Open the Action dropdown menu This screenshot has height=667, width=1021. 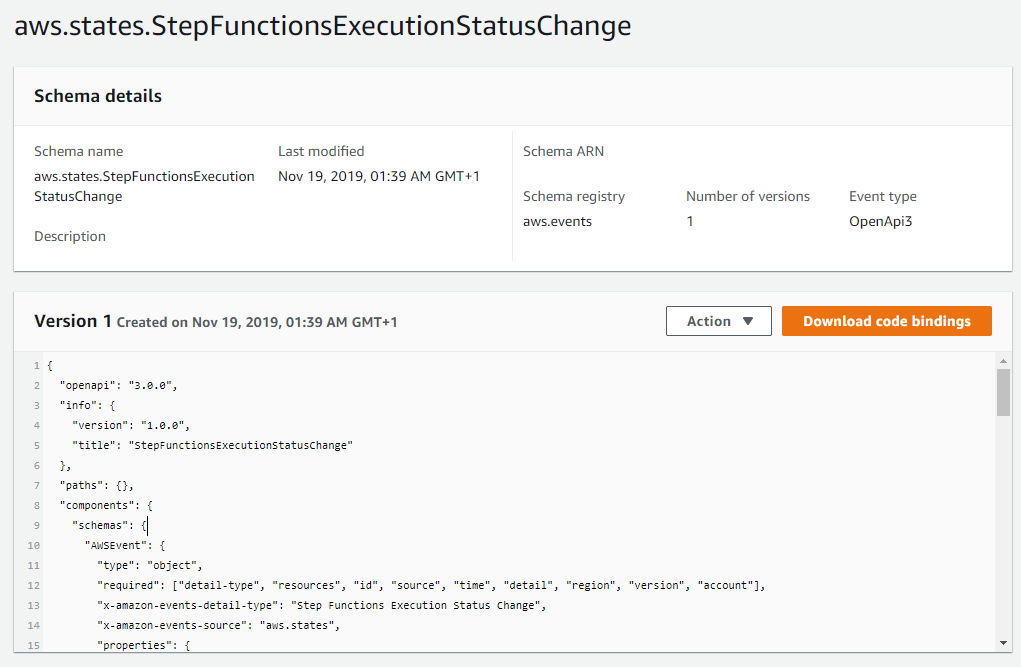[x=718, y=321]
